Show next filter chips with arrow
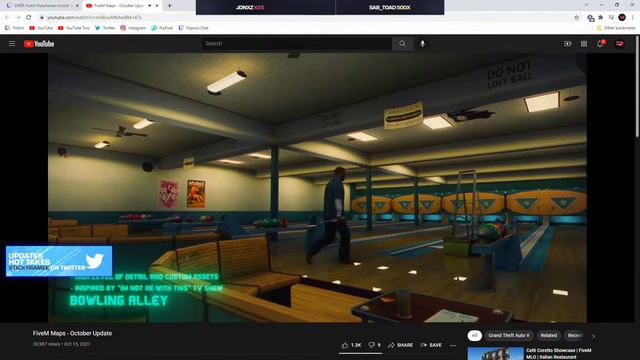The height and width of the screenshot is (360, 640). (x=593, y=336)
